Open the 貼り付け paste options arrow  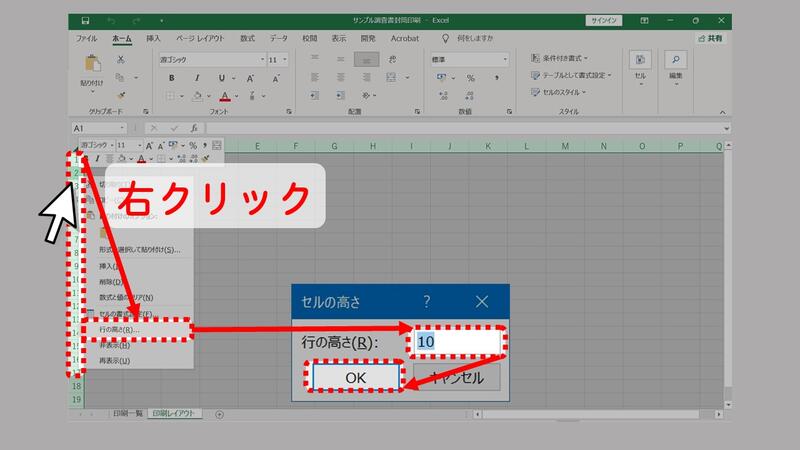(92, 91)
